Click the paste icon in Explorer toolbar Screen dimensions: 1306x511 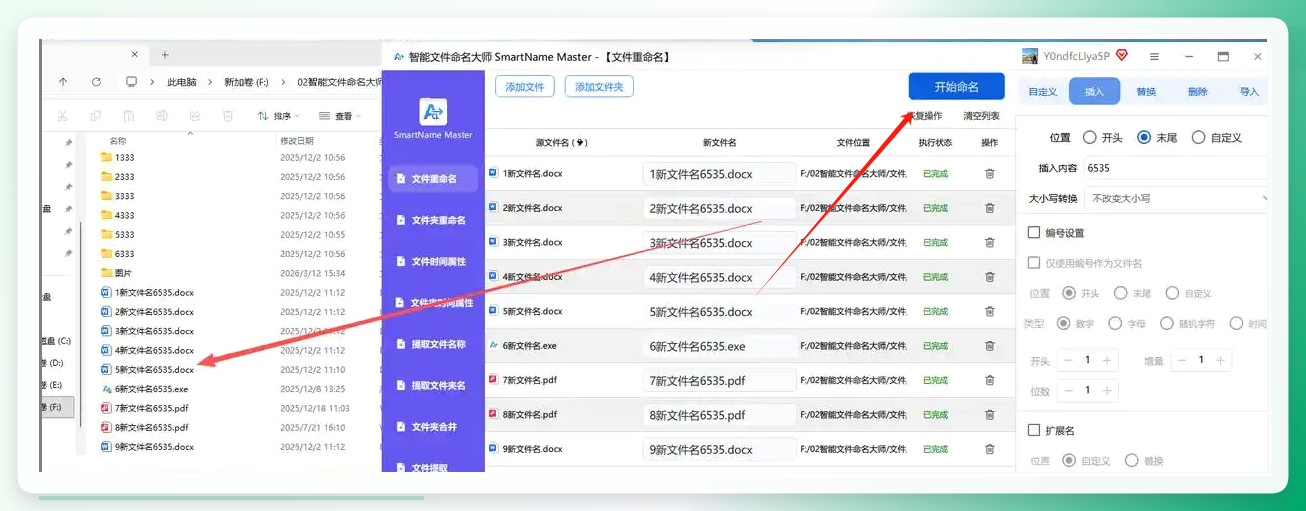pos(128,116)
